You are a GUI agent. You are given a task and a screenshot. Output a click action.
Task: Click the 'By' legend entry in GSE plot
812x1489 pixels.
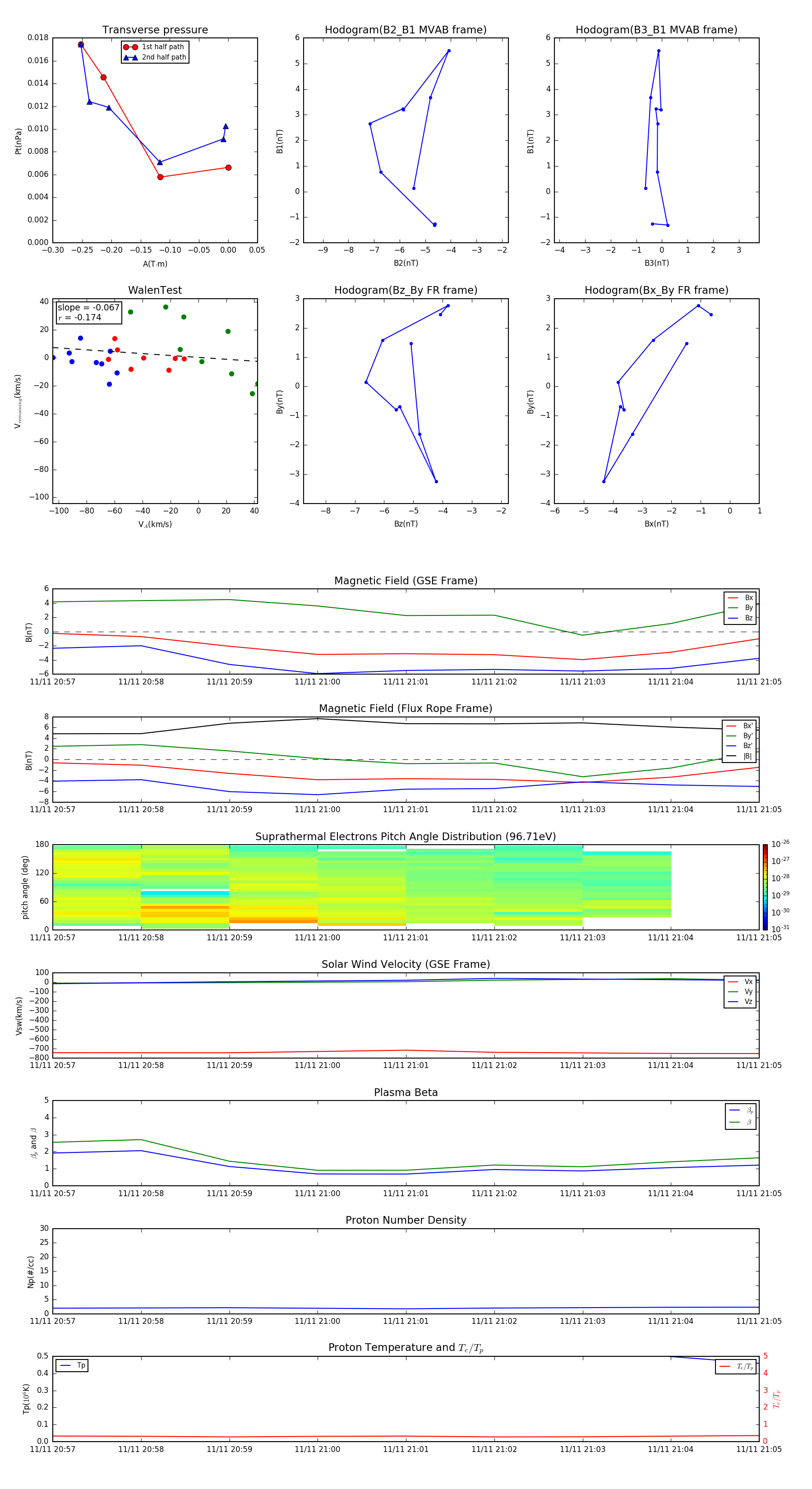740,608
